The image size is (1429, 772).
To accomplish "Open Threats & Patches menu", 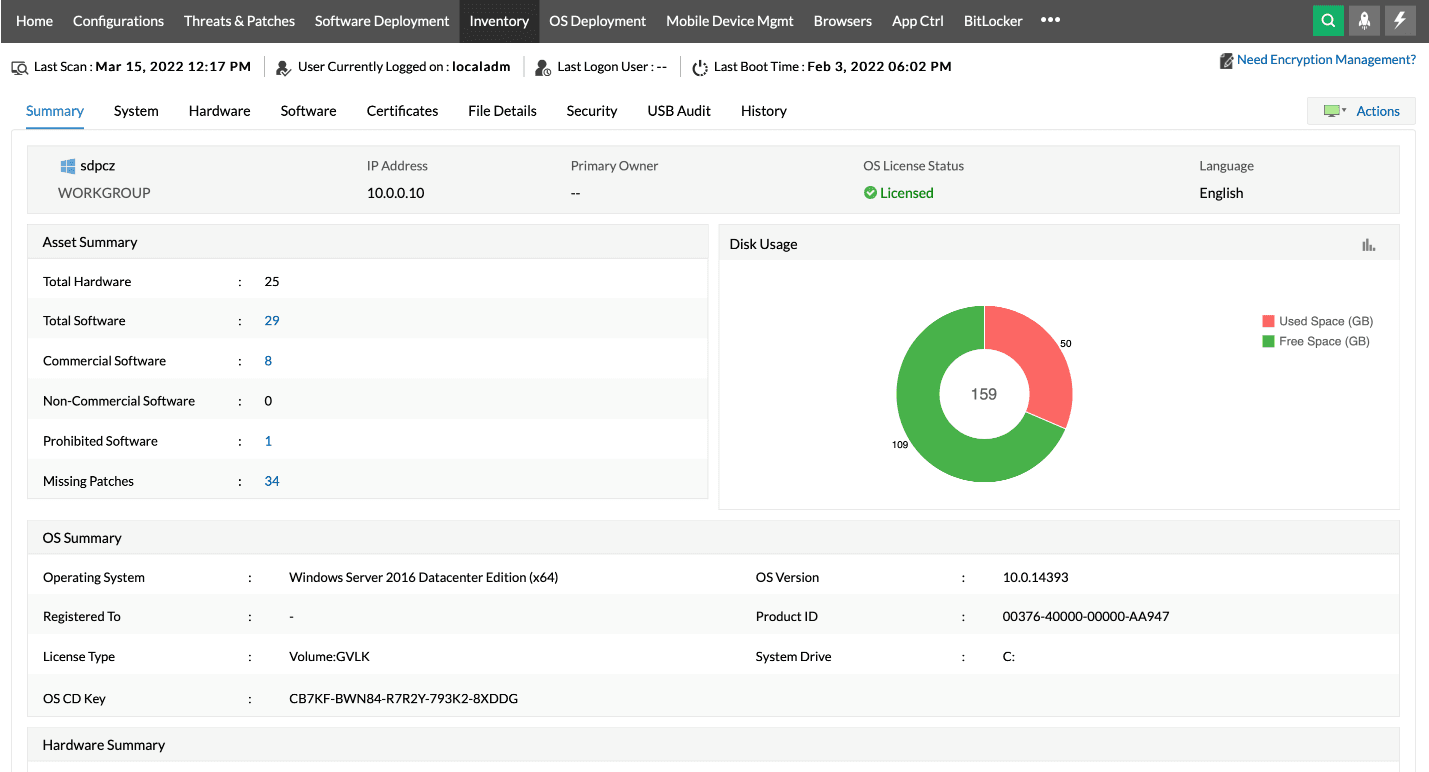I will 239,21.
